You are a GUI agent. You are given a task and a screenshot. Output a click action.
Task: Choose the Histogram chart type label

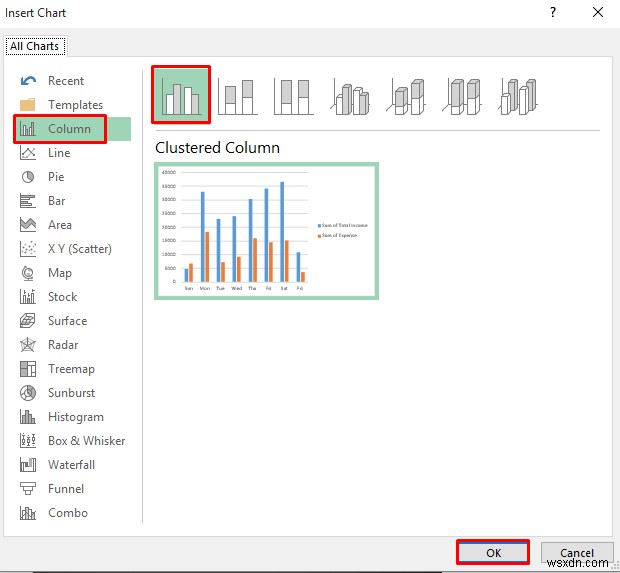[76, 417]
